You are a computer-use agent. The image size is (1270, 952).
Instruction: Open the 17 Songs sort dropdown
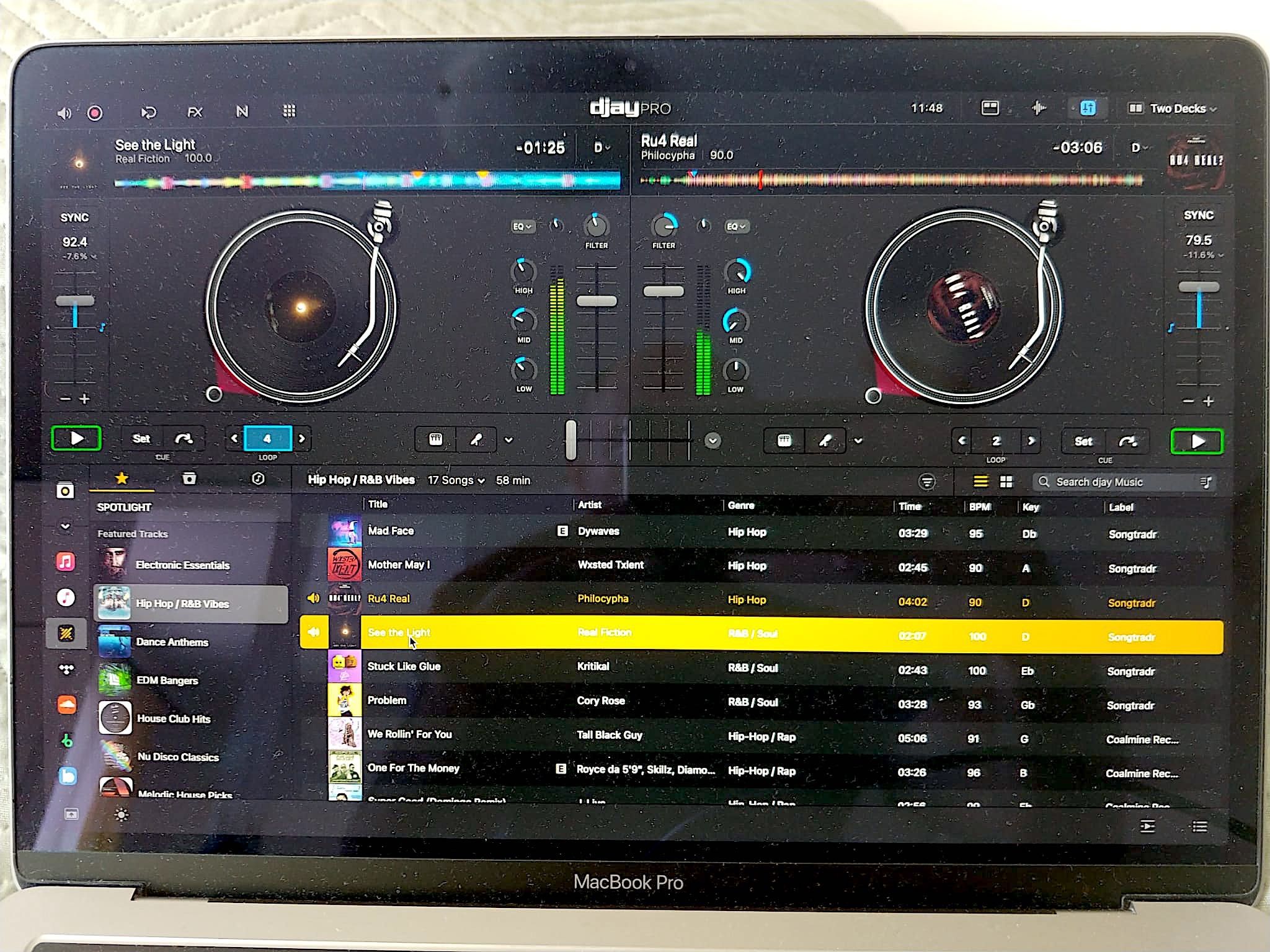click(456, 480)
